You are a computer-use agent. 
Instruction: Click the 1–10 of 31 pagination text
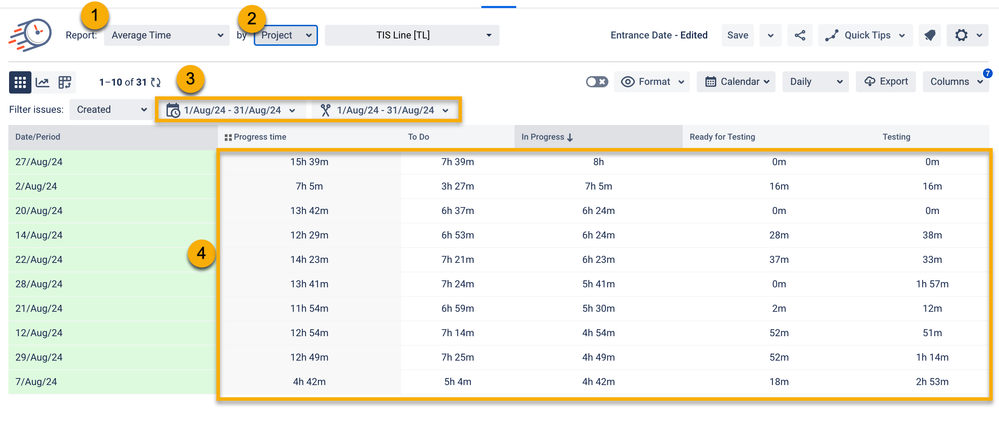coord(123,82)
